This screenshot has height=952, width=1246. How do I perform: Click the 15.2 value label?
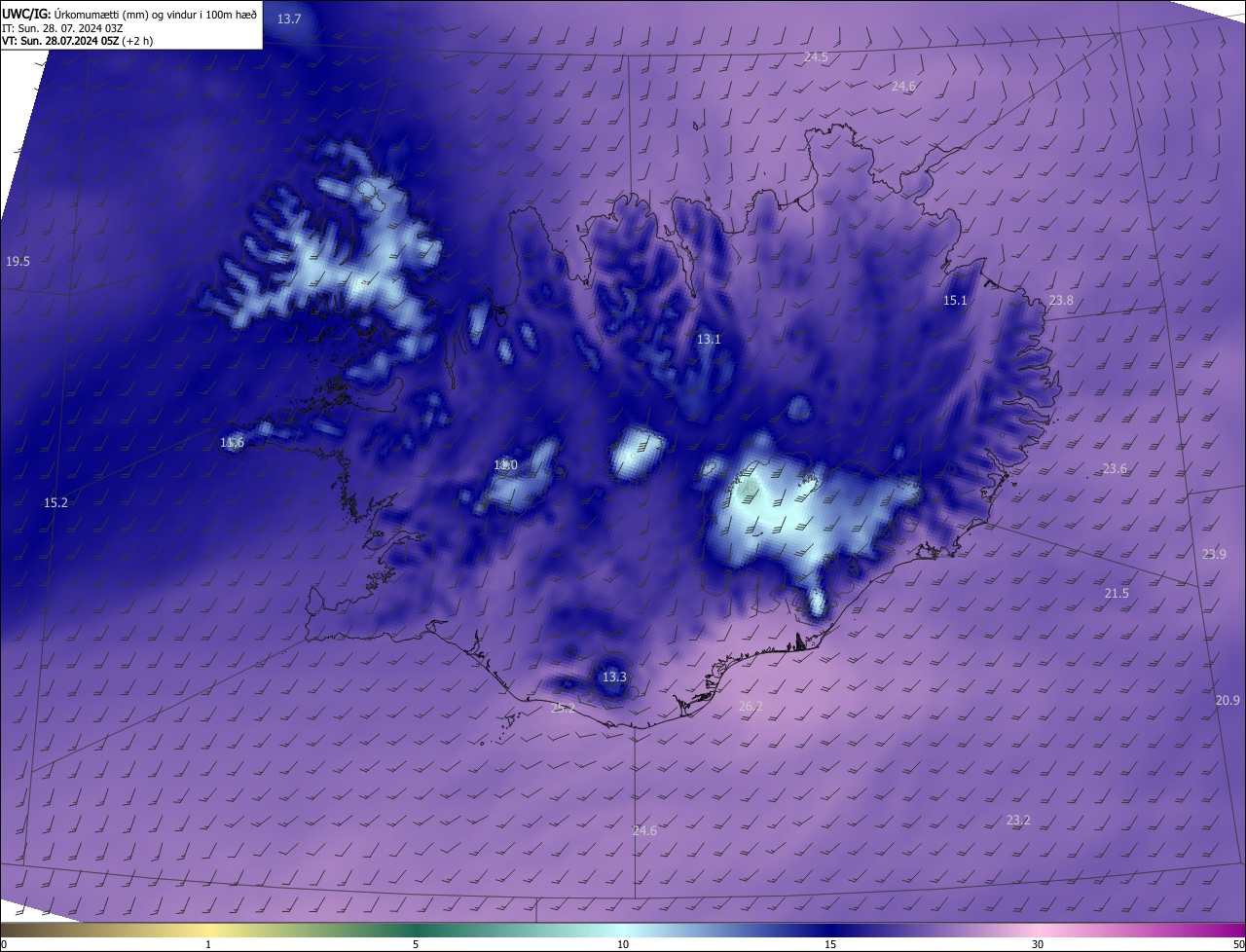[x=55, y=503]
